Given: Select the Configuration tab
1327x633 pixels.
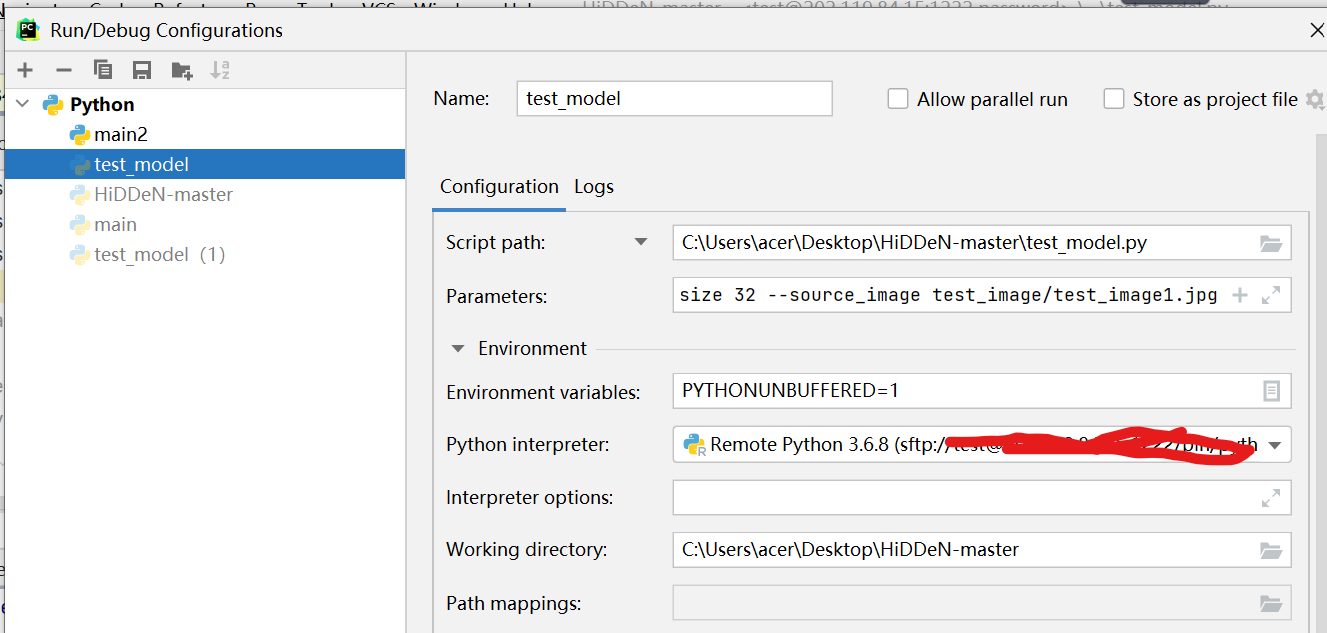Looking at the screenshot, I should point(499,187).
